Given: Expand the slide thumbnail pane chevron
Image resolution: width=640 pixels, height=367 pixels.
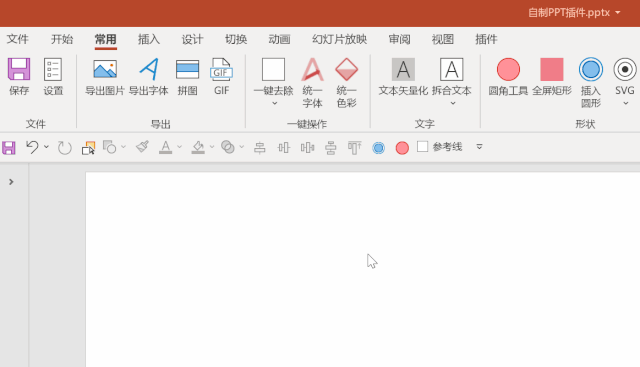Looking at the screenshot, I should [x=11, y=182].
